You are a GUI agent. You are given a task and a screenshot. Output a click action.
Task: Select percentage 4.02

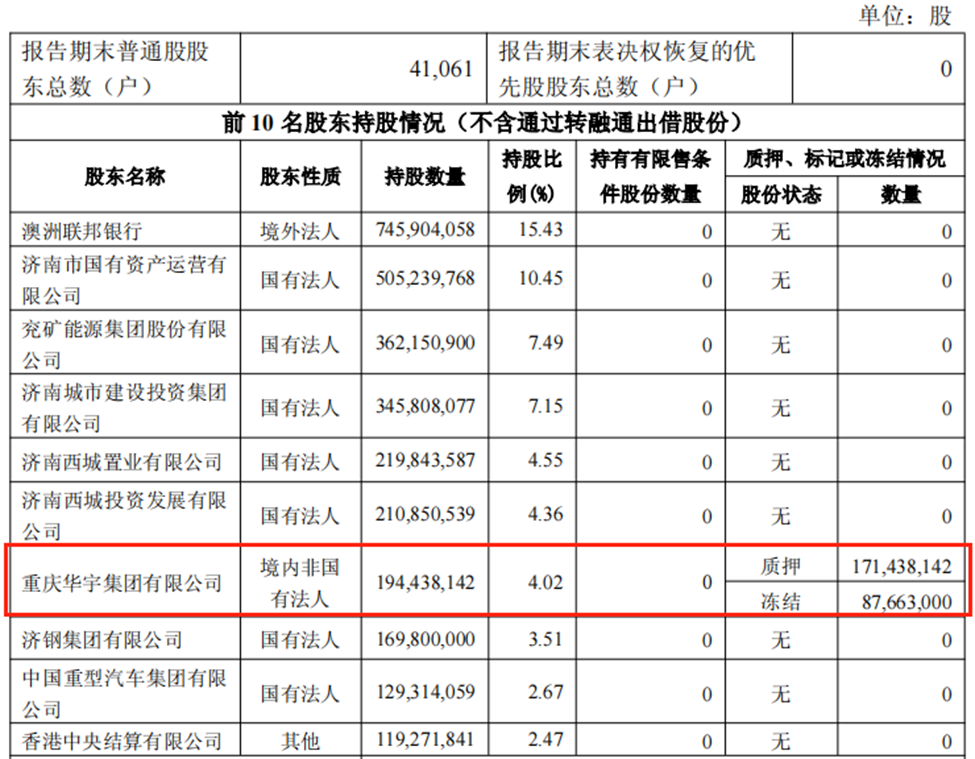click(545, 582)
